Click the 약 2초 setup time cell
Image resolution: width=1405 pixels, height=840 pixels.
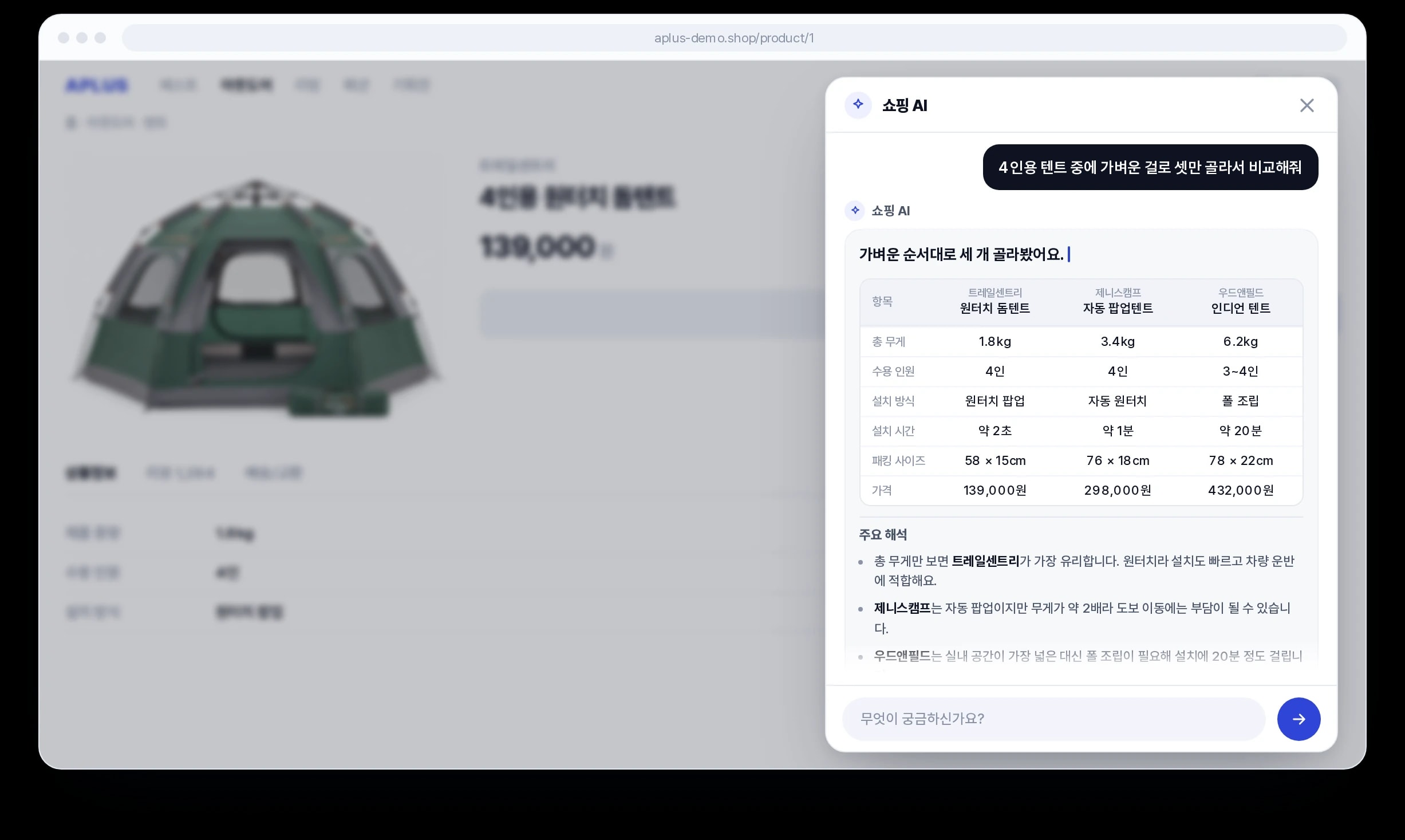tap(995, 431)
